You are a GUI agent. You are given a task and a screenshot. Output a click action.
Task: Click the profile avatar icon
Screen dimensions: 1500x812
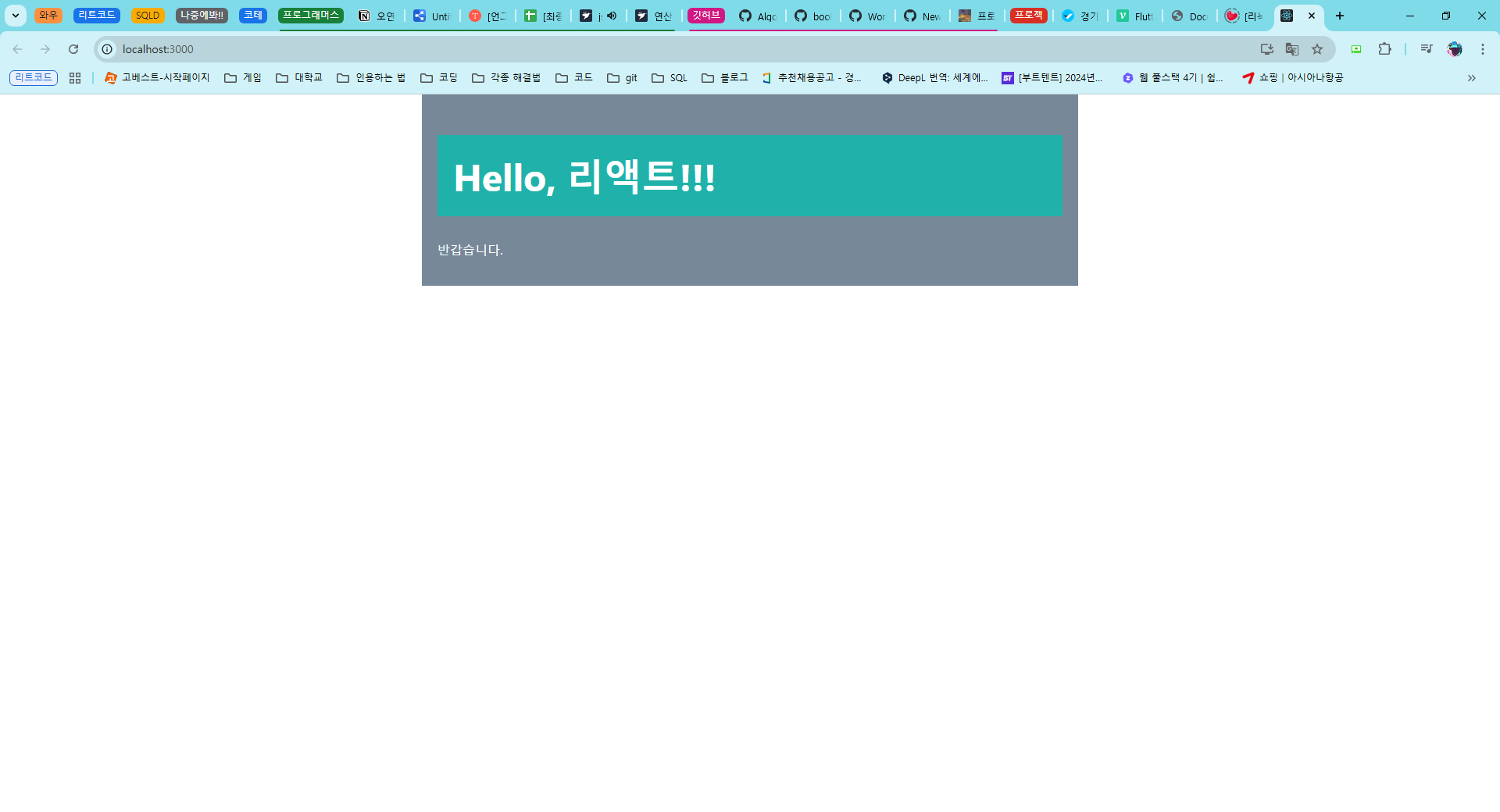click(1455, 49)
